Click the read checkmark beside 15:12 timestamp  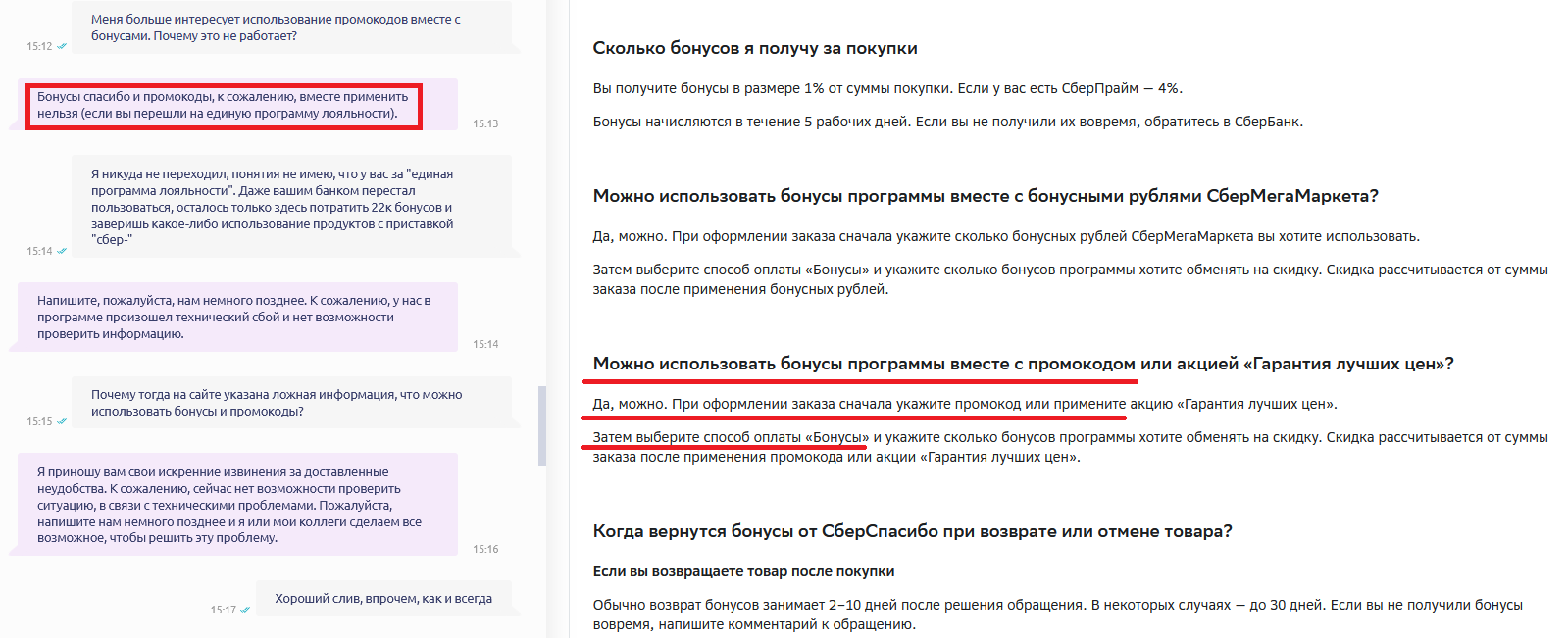(62, 46)
